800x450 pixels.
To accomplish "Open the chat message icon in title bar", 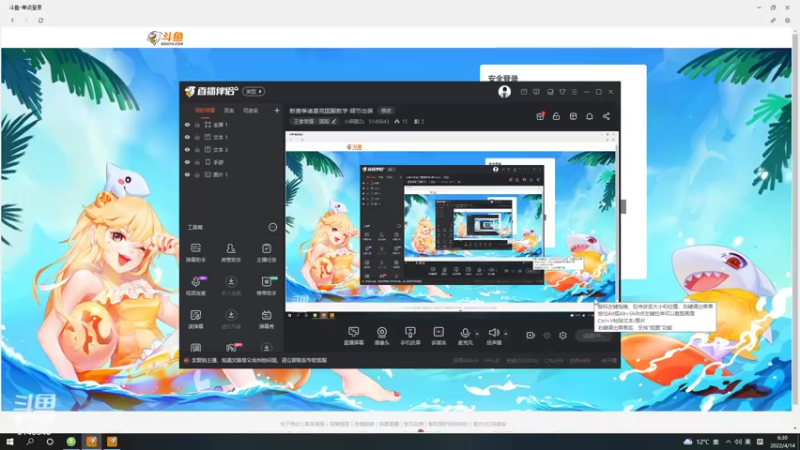I will coord(536,92).
